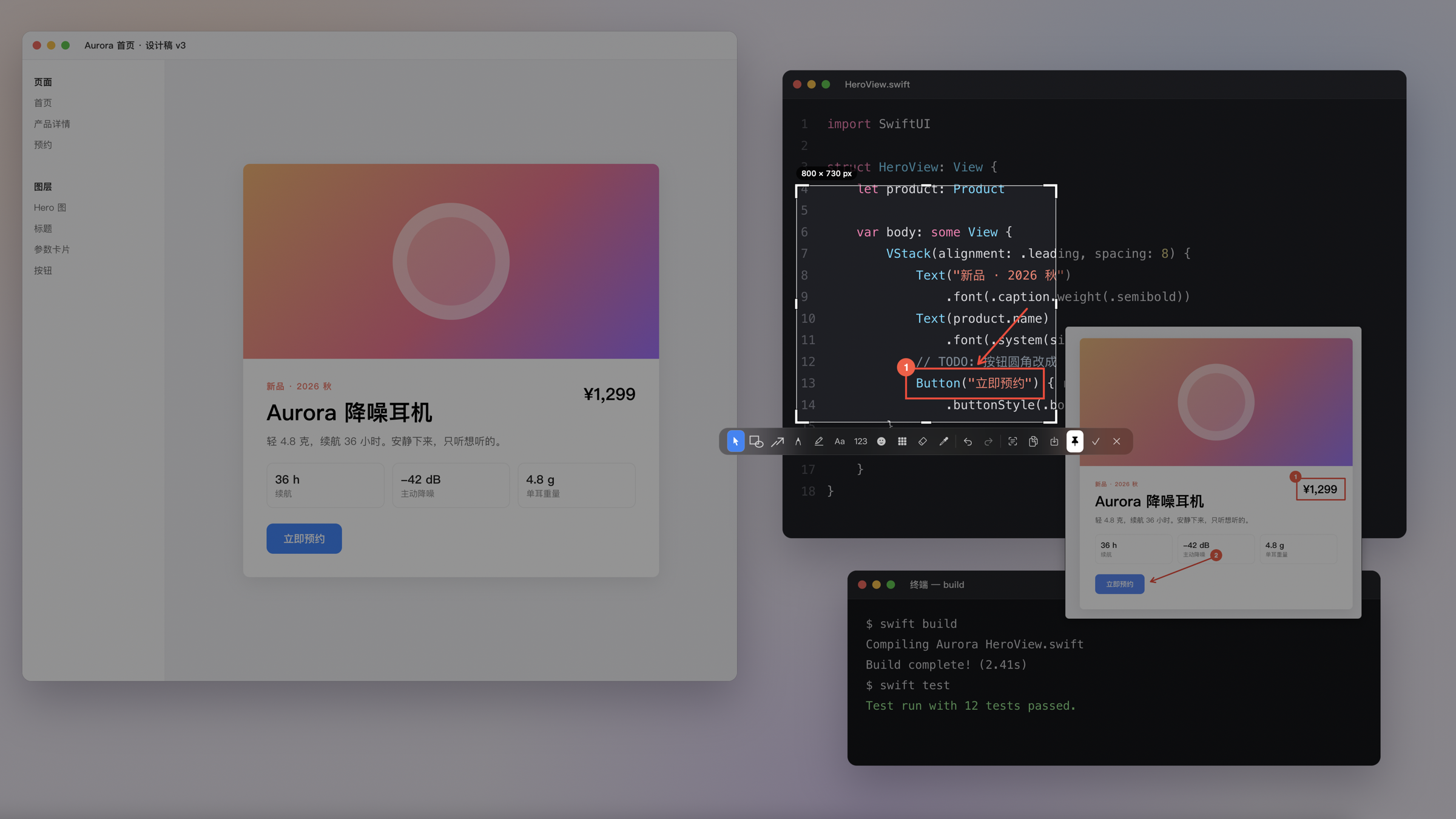Run text recognition OCR on selection
This screenshot has width=1456, height=819.
pyautogui.click(x=1013, y=442)
